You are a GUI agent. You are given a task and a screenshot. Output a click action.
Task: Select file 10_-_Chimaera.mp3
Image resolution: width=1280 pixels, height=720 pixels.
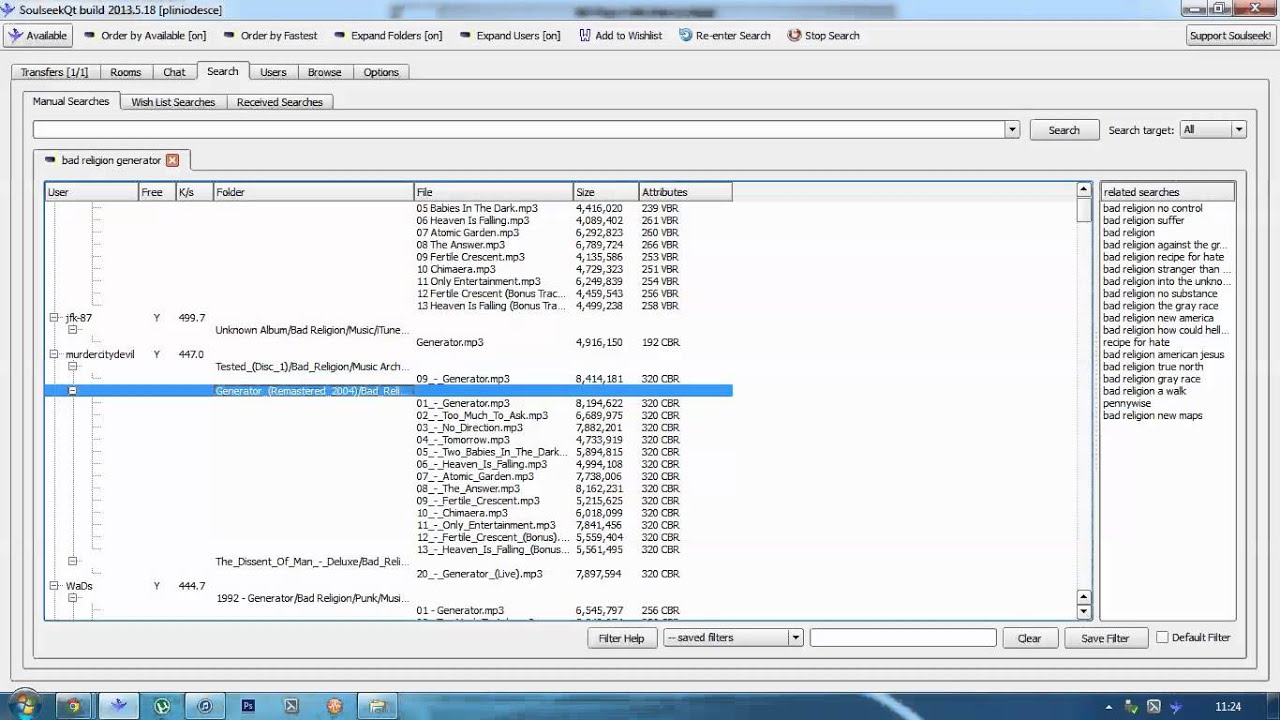point(463,513)
